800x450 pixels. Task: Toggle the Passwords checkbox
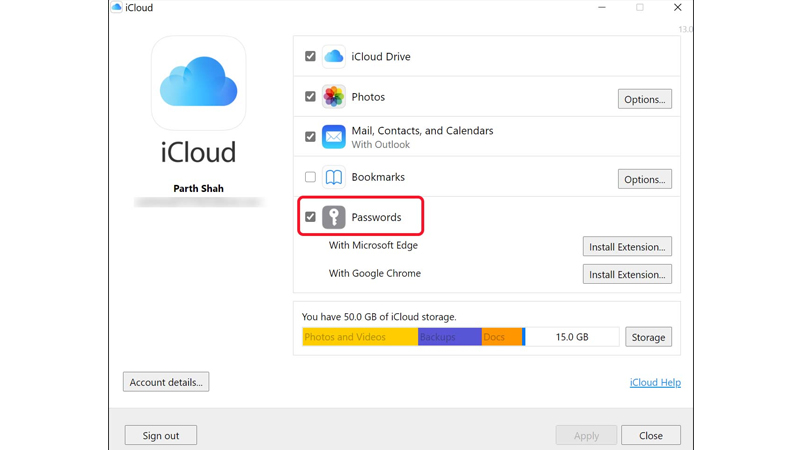(310, 217)
